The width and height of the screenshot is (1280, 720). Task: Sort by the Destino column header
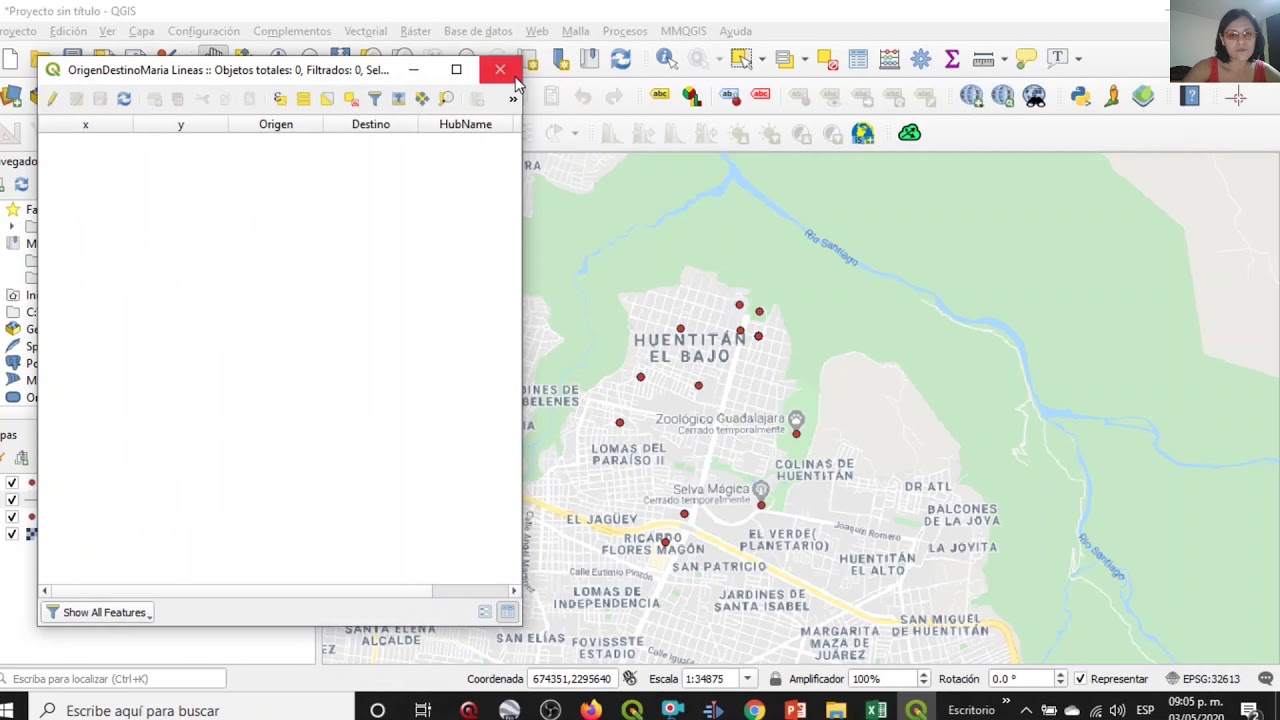click(370, 124)
